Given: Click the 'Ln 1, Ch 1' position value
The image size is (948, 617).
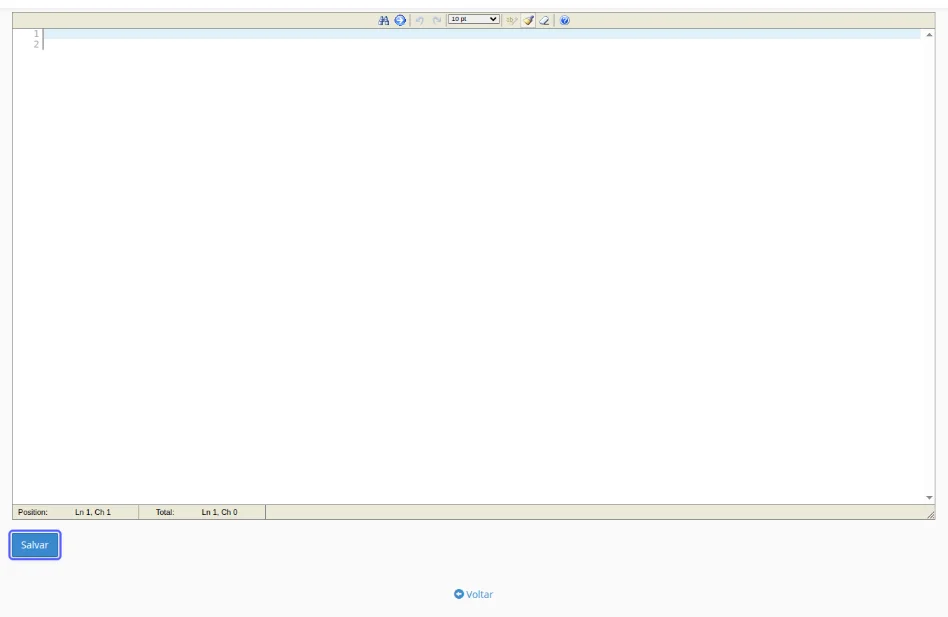Looking at the screenshot, I should pos(93,512).
